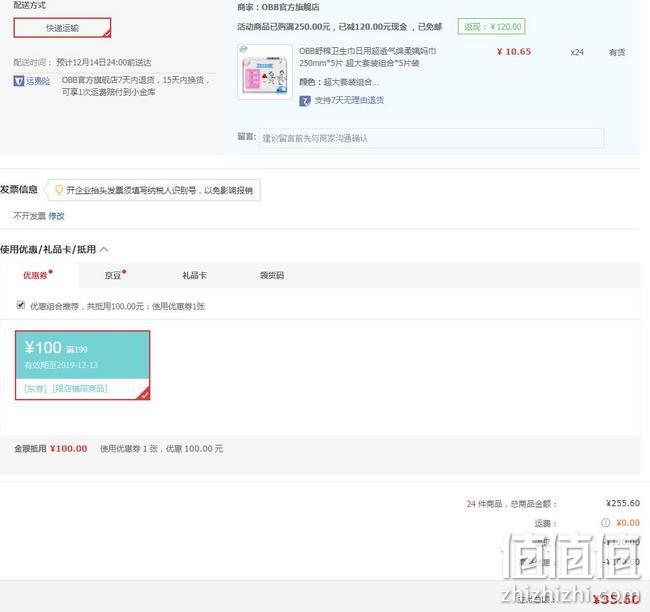
Task: Click the shipping fee info icon
Action: coord(605,522)
